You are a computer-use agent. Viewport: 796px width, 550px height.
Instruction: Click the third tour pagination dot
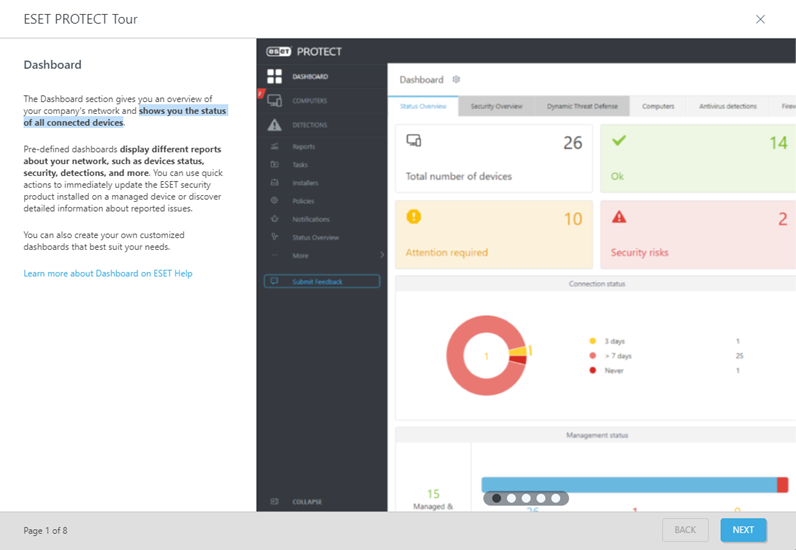coord(526,498)
